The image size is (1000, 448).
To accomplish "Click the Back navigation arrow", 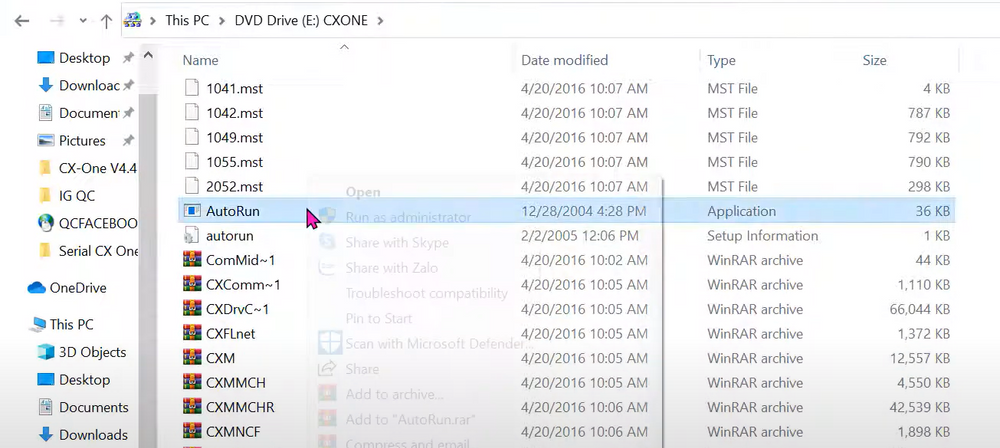I will (x=22, y=21).
